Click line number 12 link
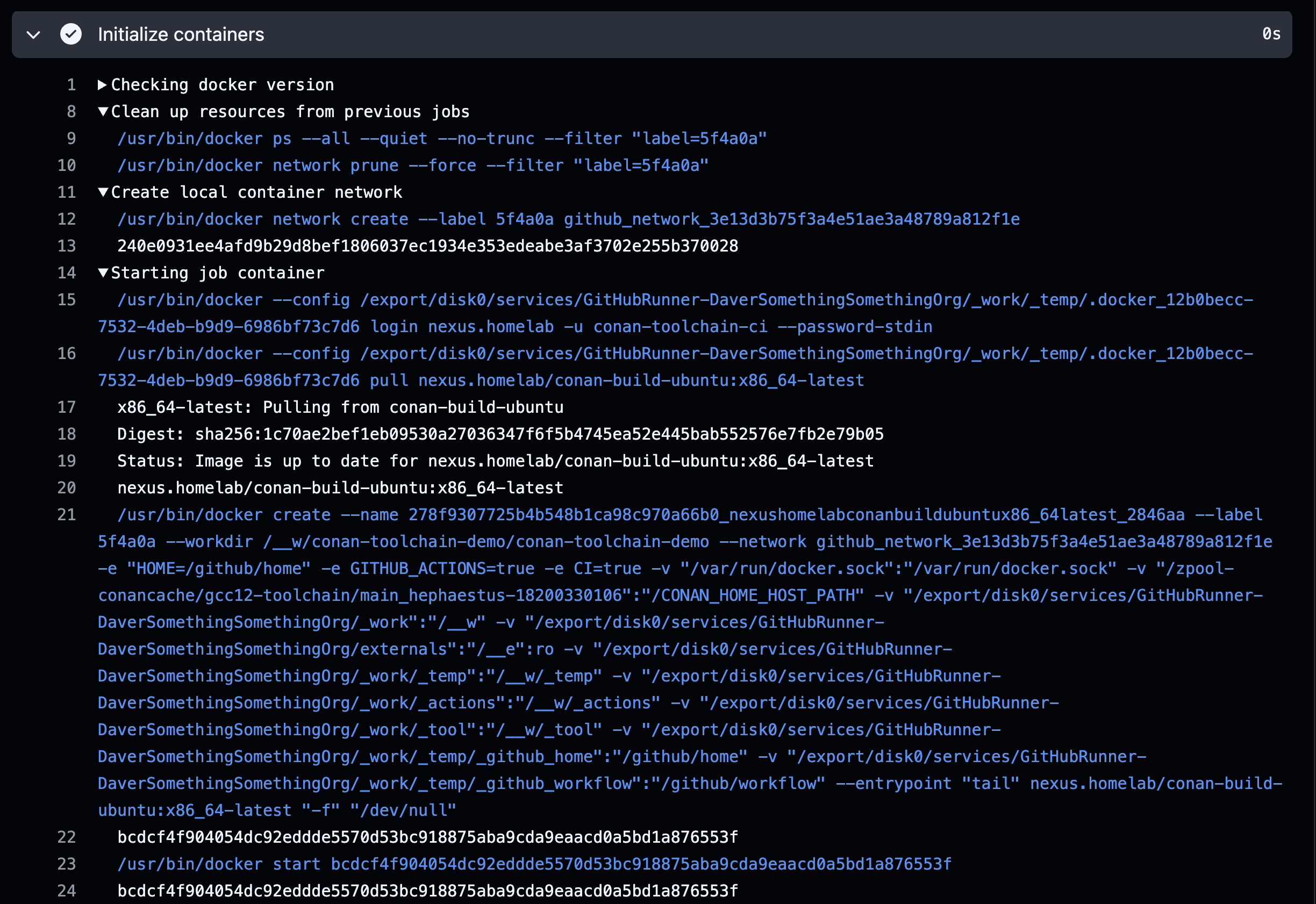The height and width of the screenshot is (904, 1316). pos(67,219)
